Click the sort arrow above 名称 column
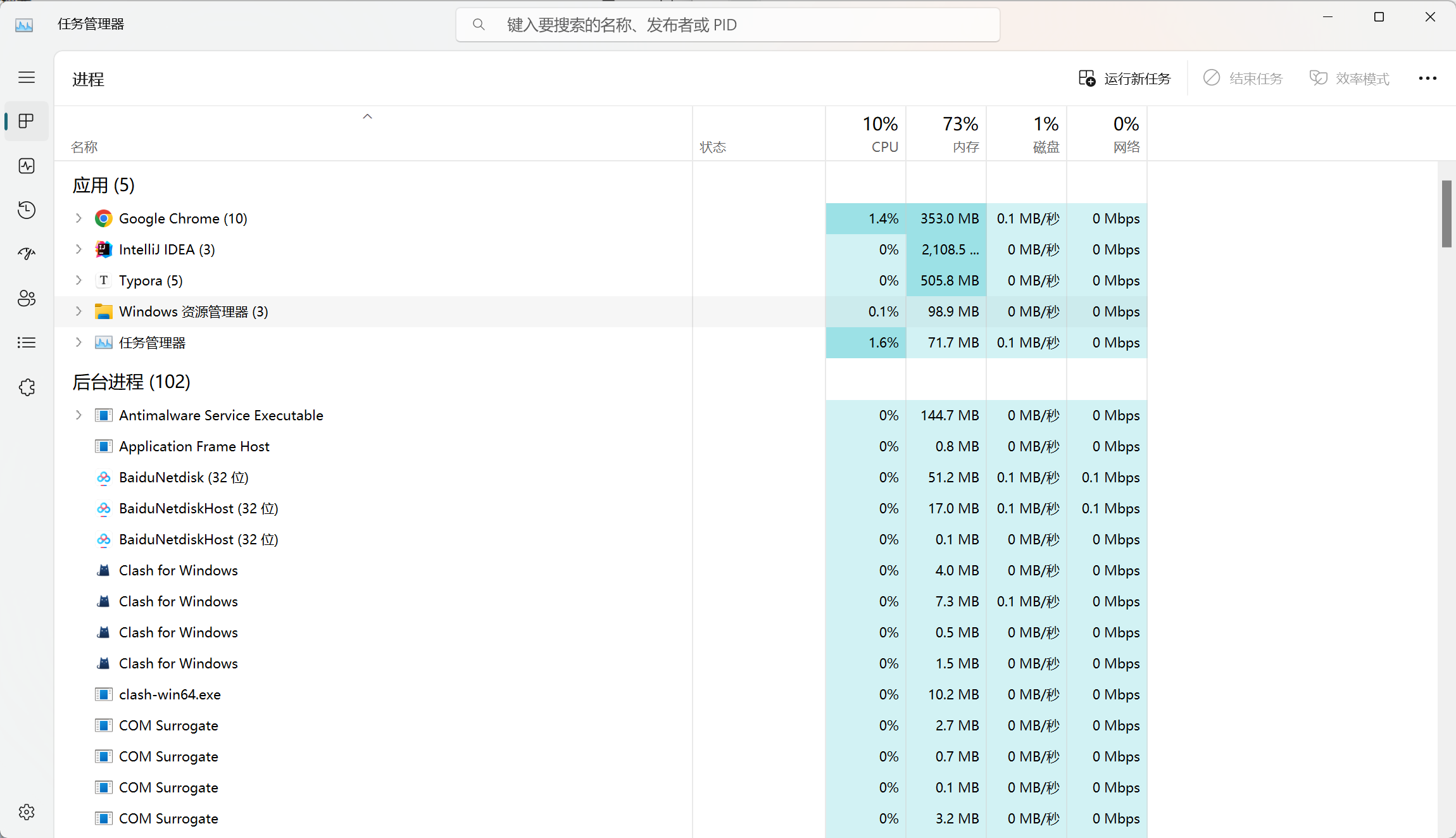Image resolution: width=1456 pixels, height=838 pixels. coord(367,116)
